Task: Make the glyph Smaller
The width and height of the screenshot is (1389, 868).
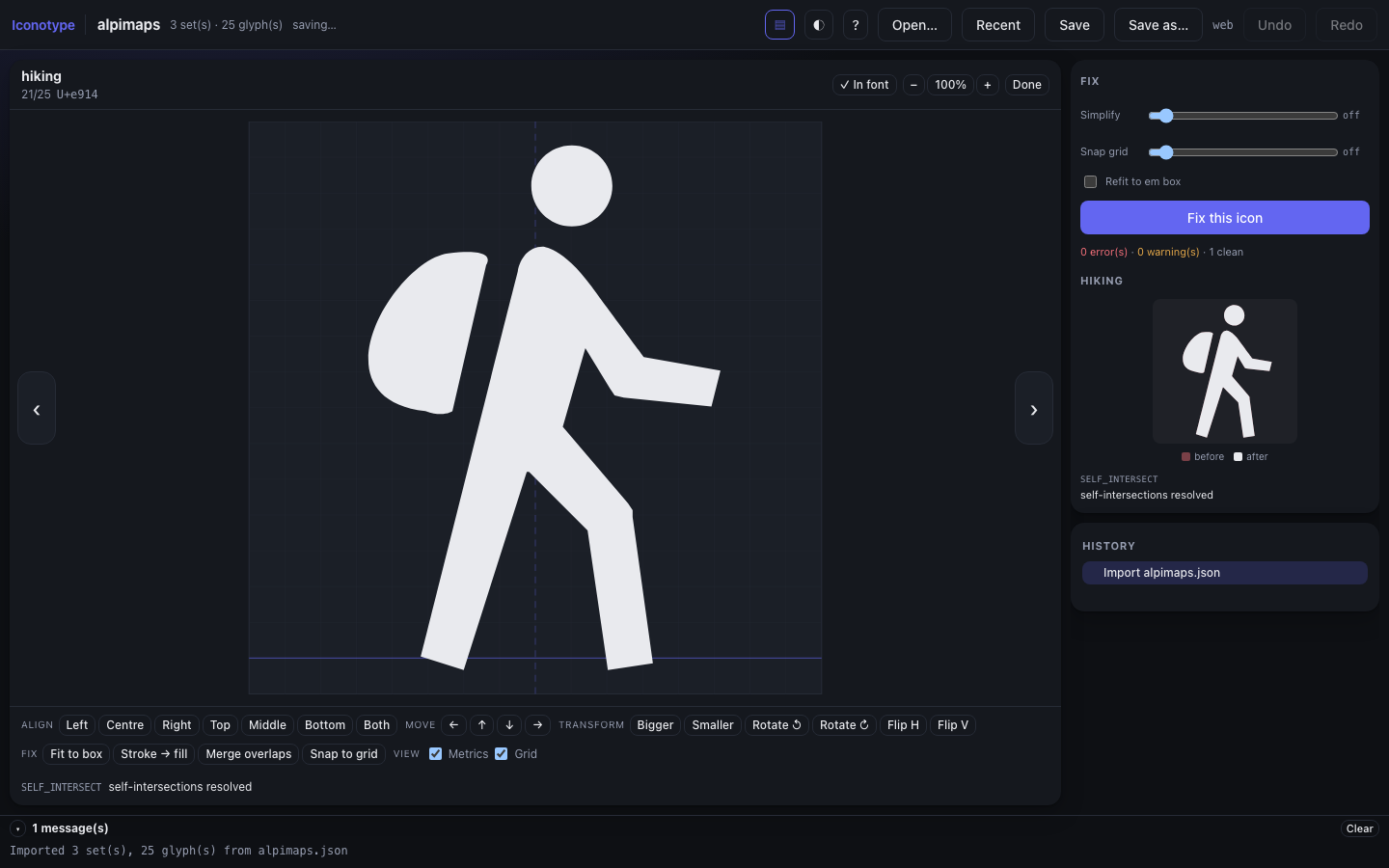Action: click(713, 725)
